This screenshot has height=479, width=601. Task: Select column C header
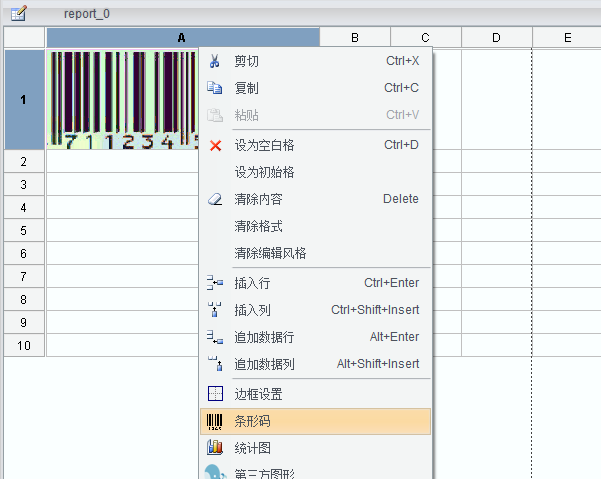tap(425, 38)
